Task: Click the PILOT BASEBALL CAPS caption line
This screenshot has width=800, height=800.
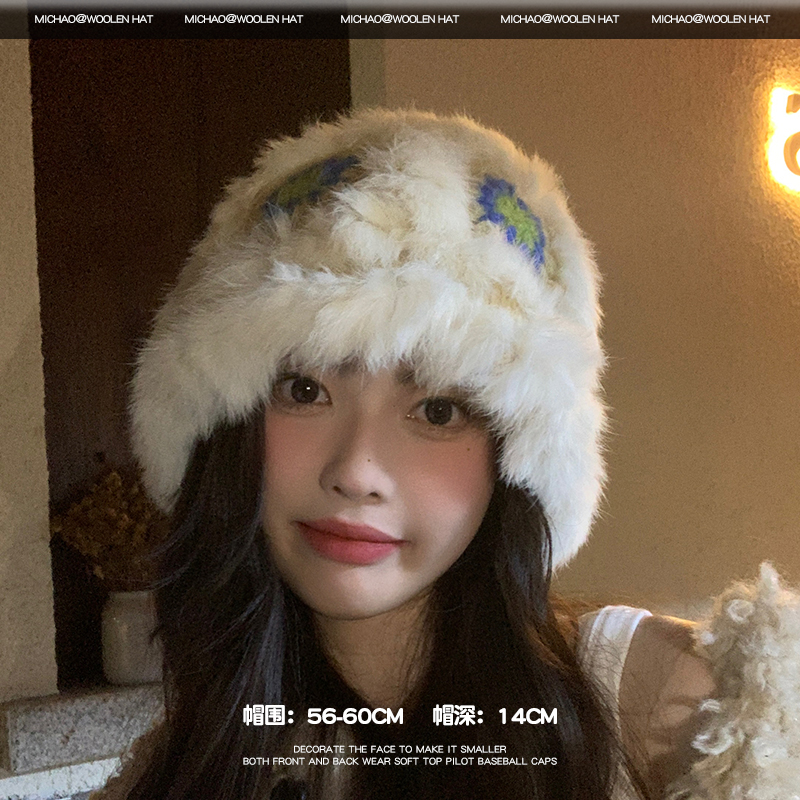Action: 399,761
